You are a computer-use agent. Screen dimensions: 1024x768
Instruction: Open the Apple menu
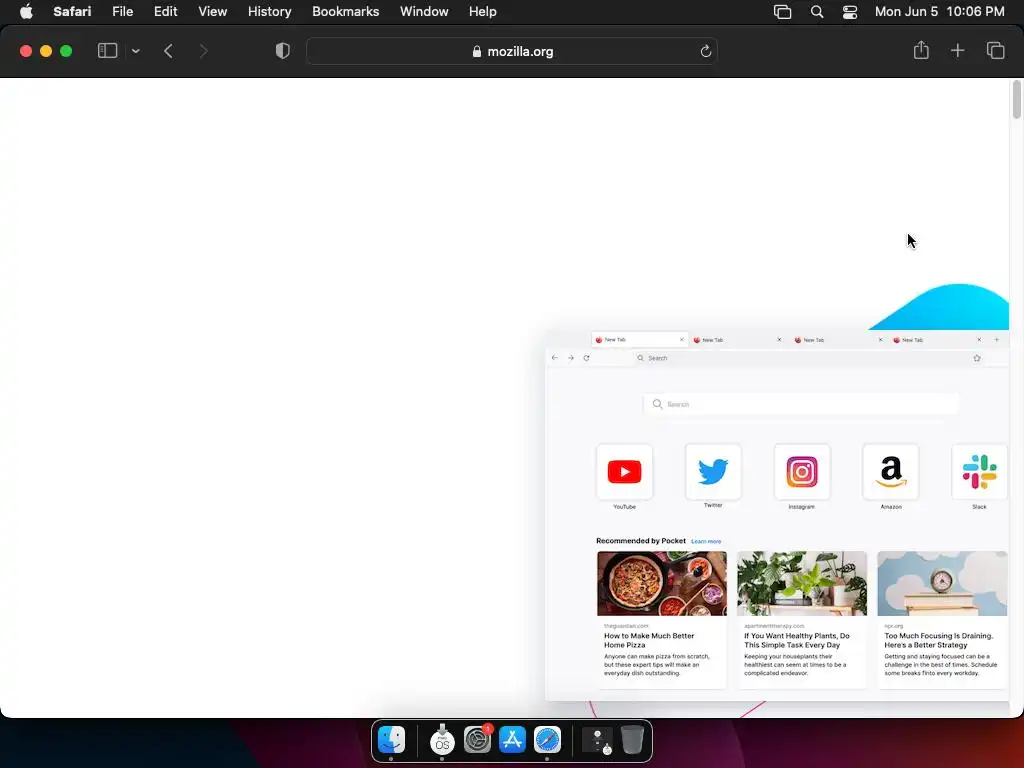click(26, 11)
